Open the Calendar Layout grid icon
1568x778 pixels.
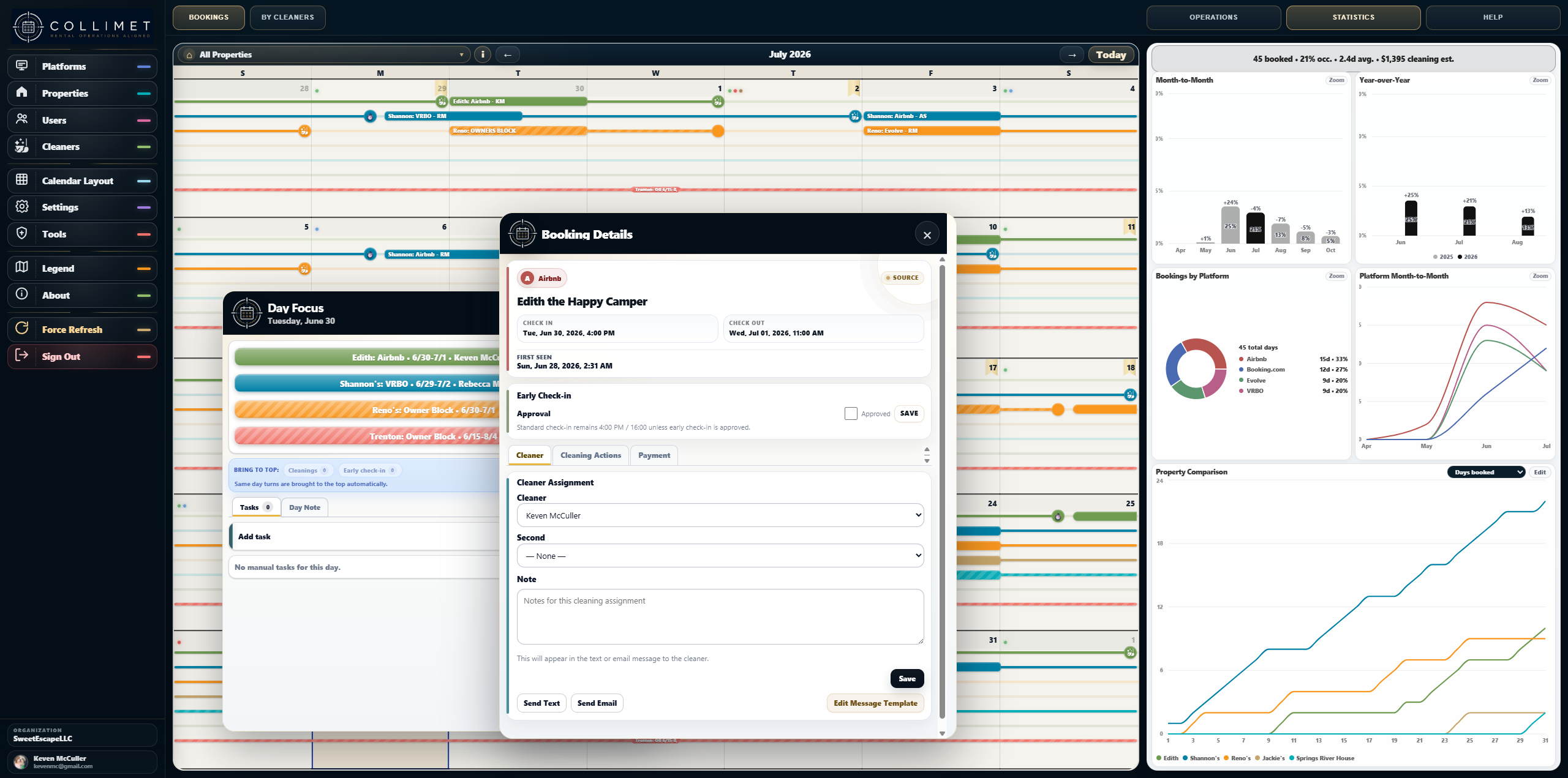(x=22, y=180)
